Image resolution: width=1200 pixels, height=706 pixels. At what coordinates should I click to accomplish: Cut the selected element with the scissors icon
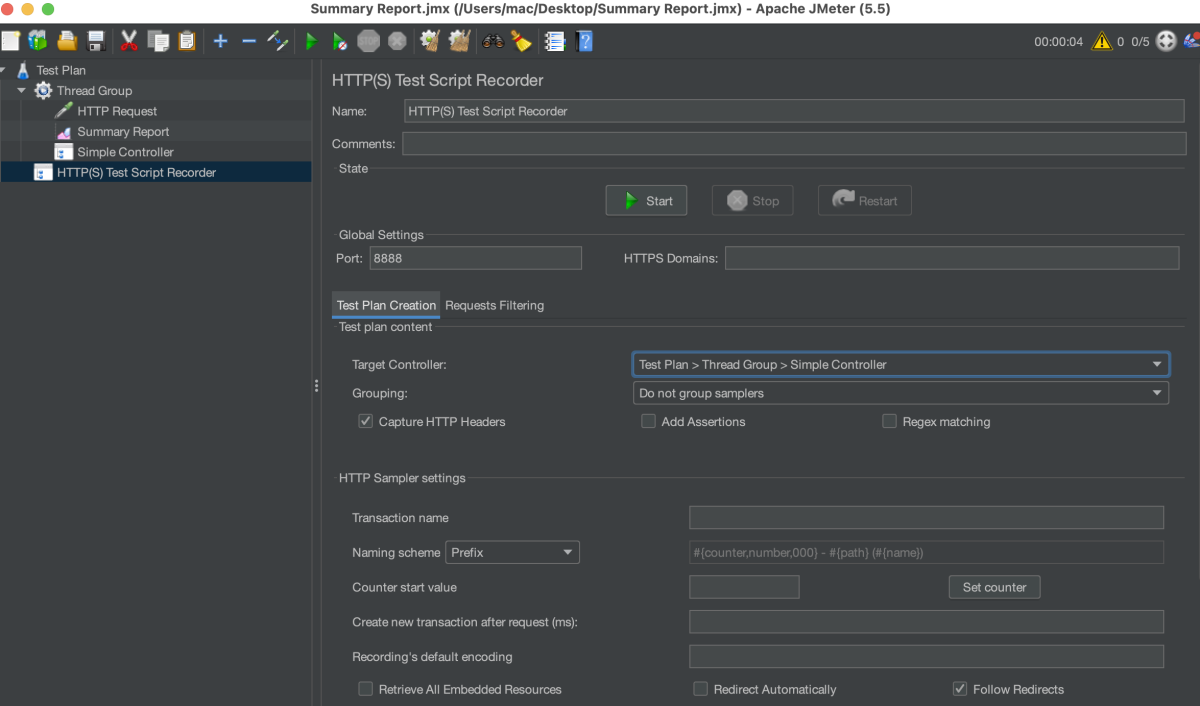(x=127, y=41)
